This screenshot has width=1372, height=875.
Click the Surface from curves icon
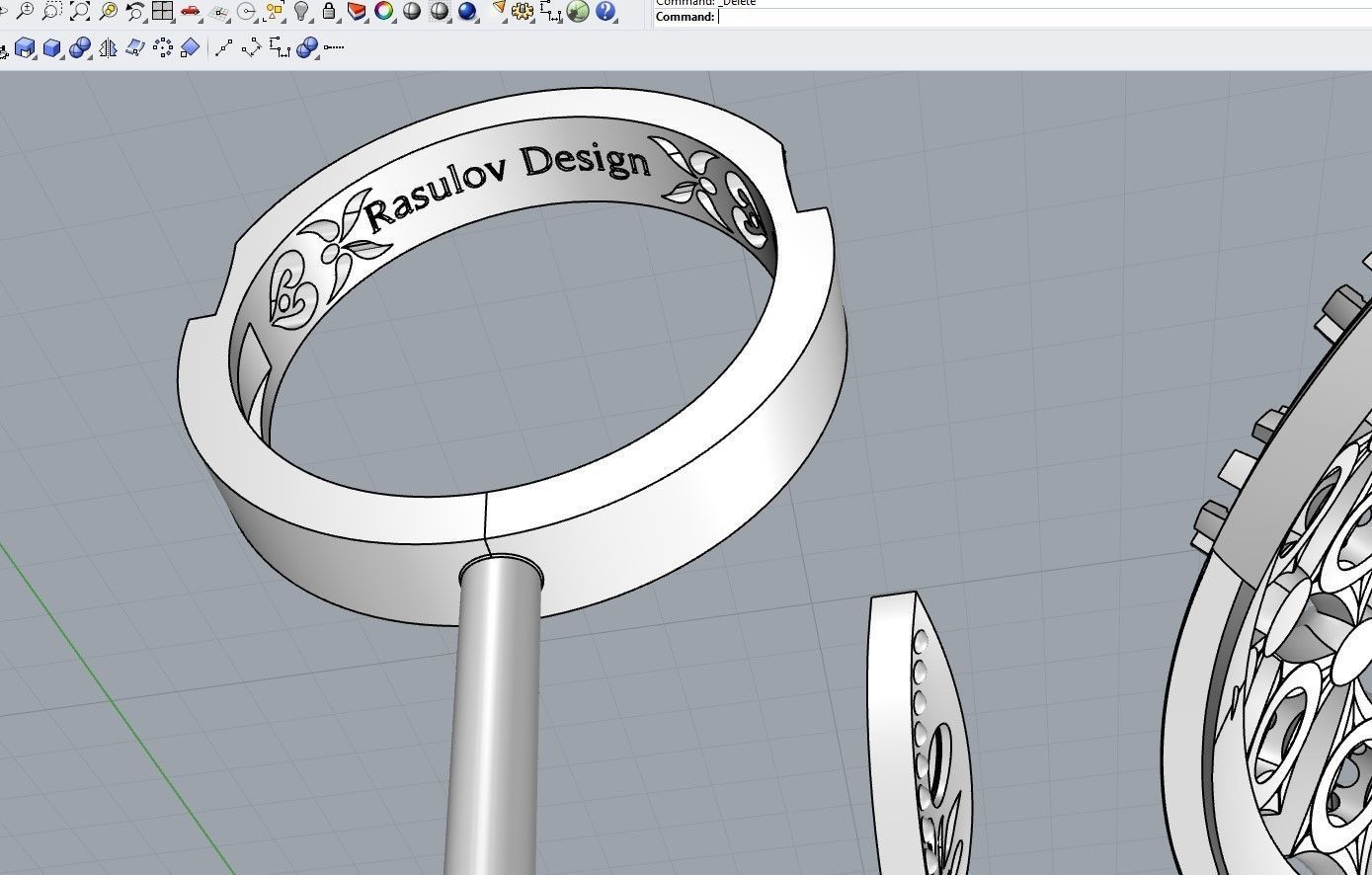(135, 47)
